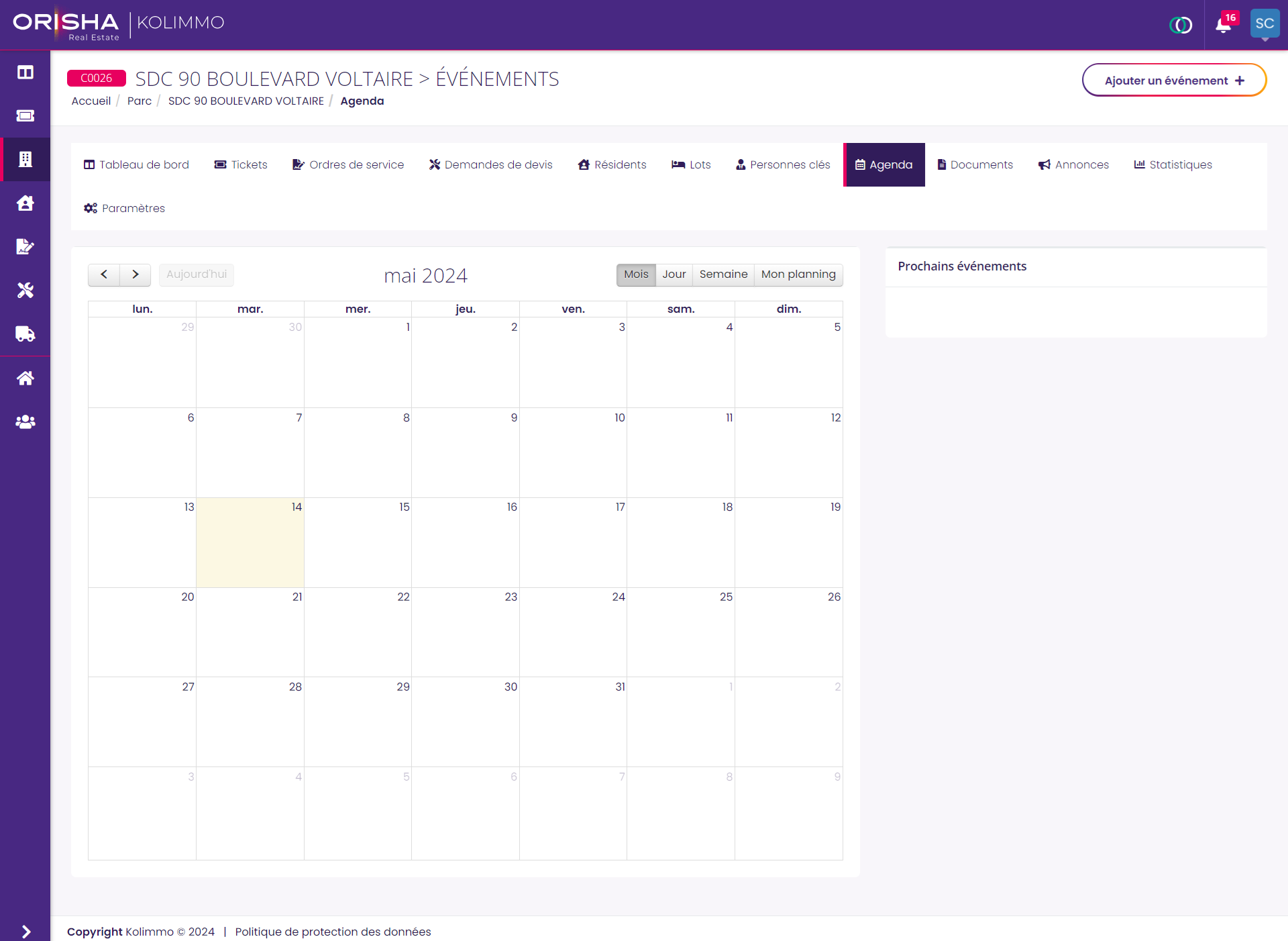Open the Personnes clés tab
1288x941 pixels.
[x=783, y=164]
